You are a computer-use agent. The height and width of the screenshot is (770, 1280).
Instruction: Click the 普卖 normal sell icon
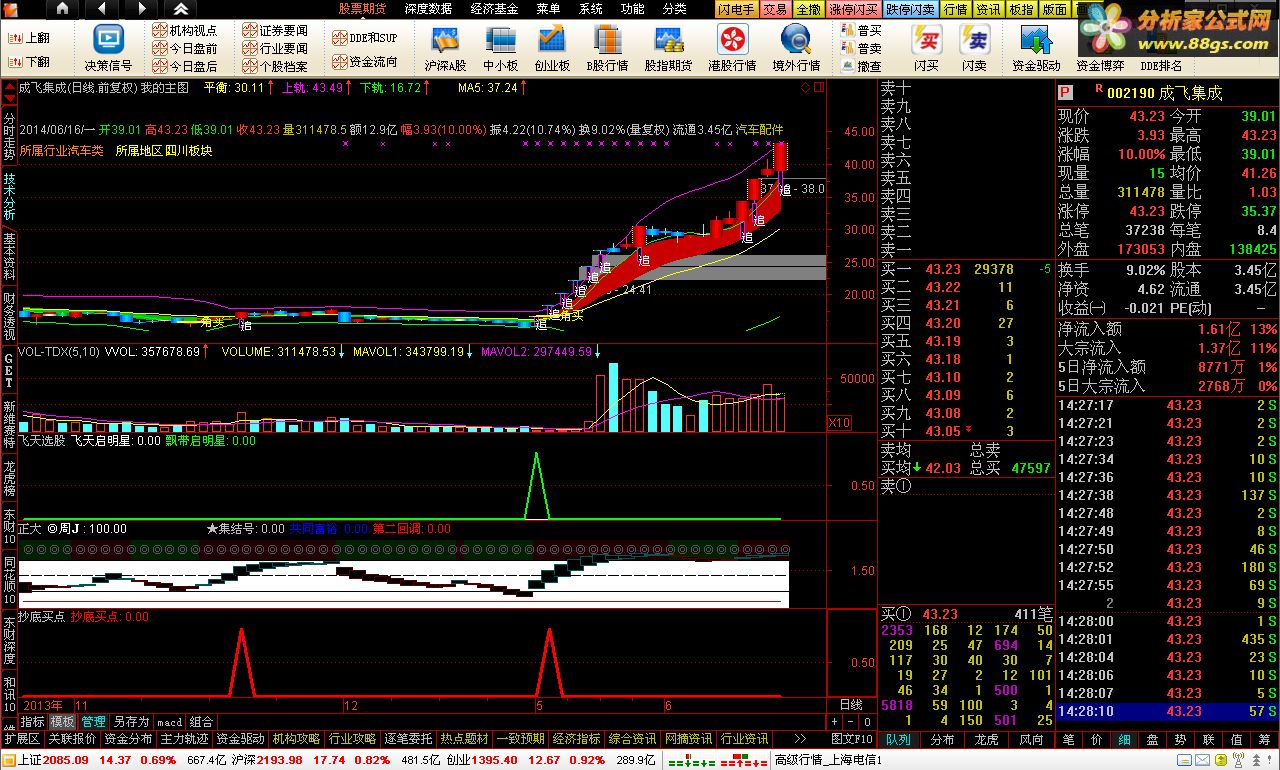point(860,48)
